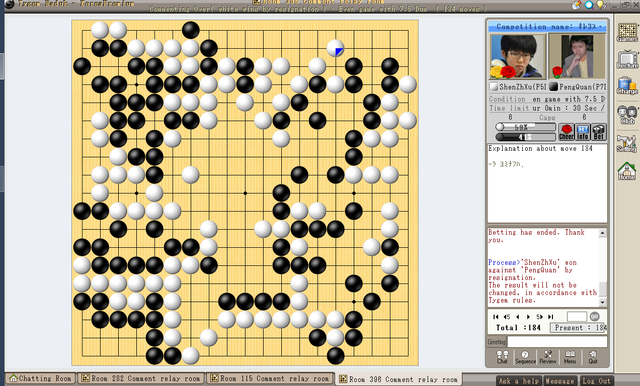Step forward one move

tap(528, 317)
